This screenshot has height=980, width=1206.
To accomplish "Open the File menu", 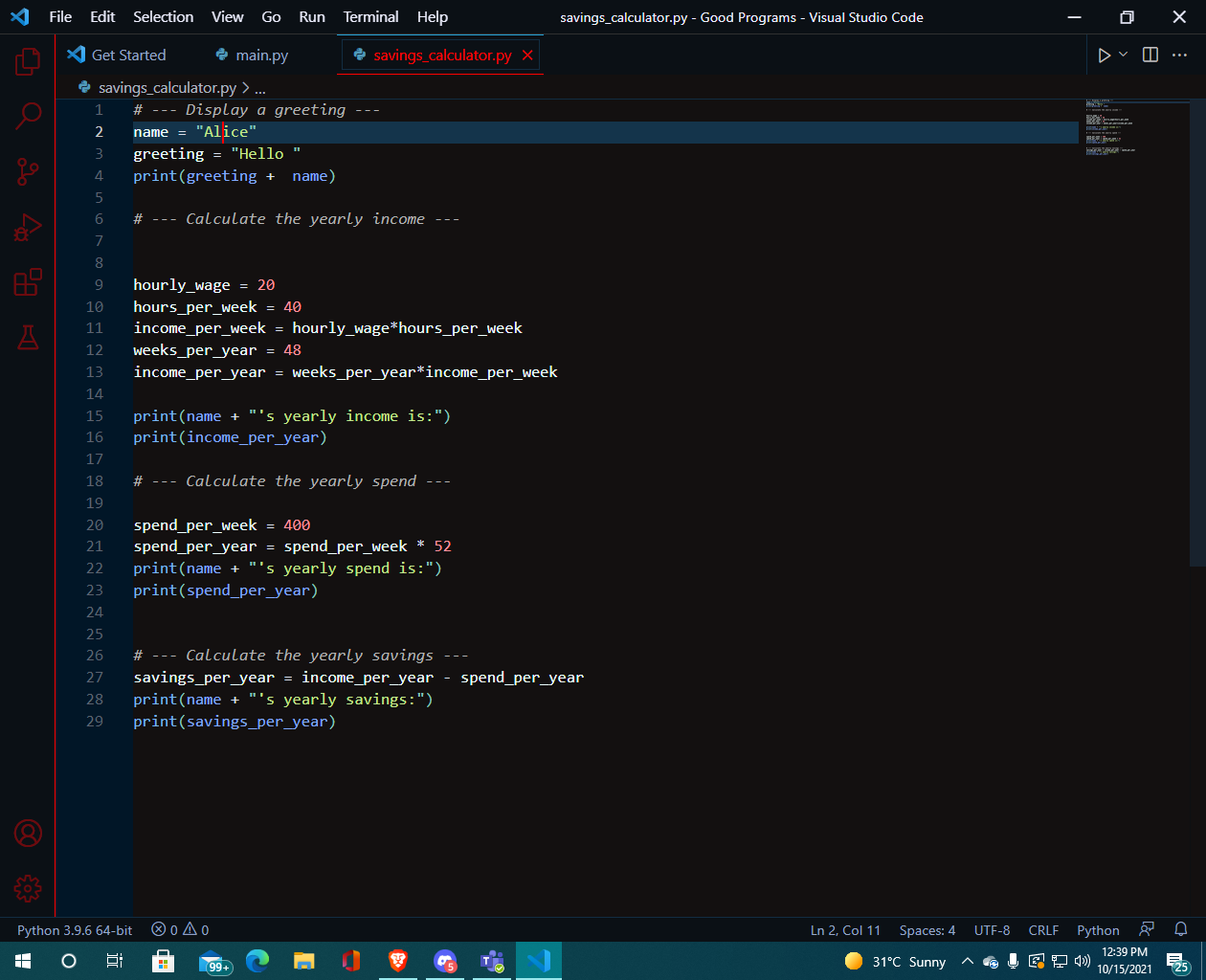I will pos(60,16).
